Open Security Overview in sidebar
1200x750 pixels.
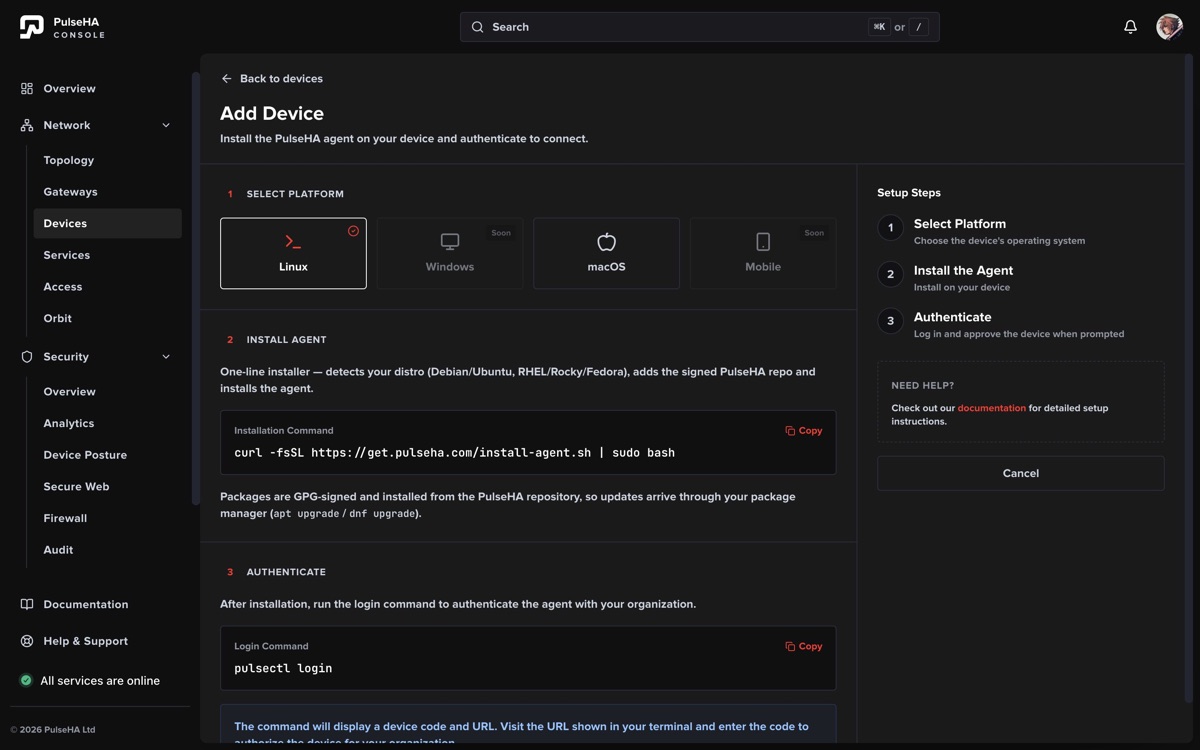click(x=107, y=392)
